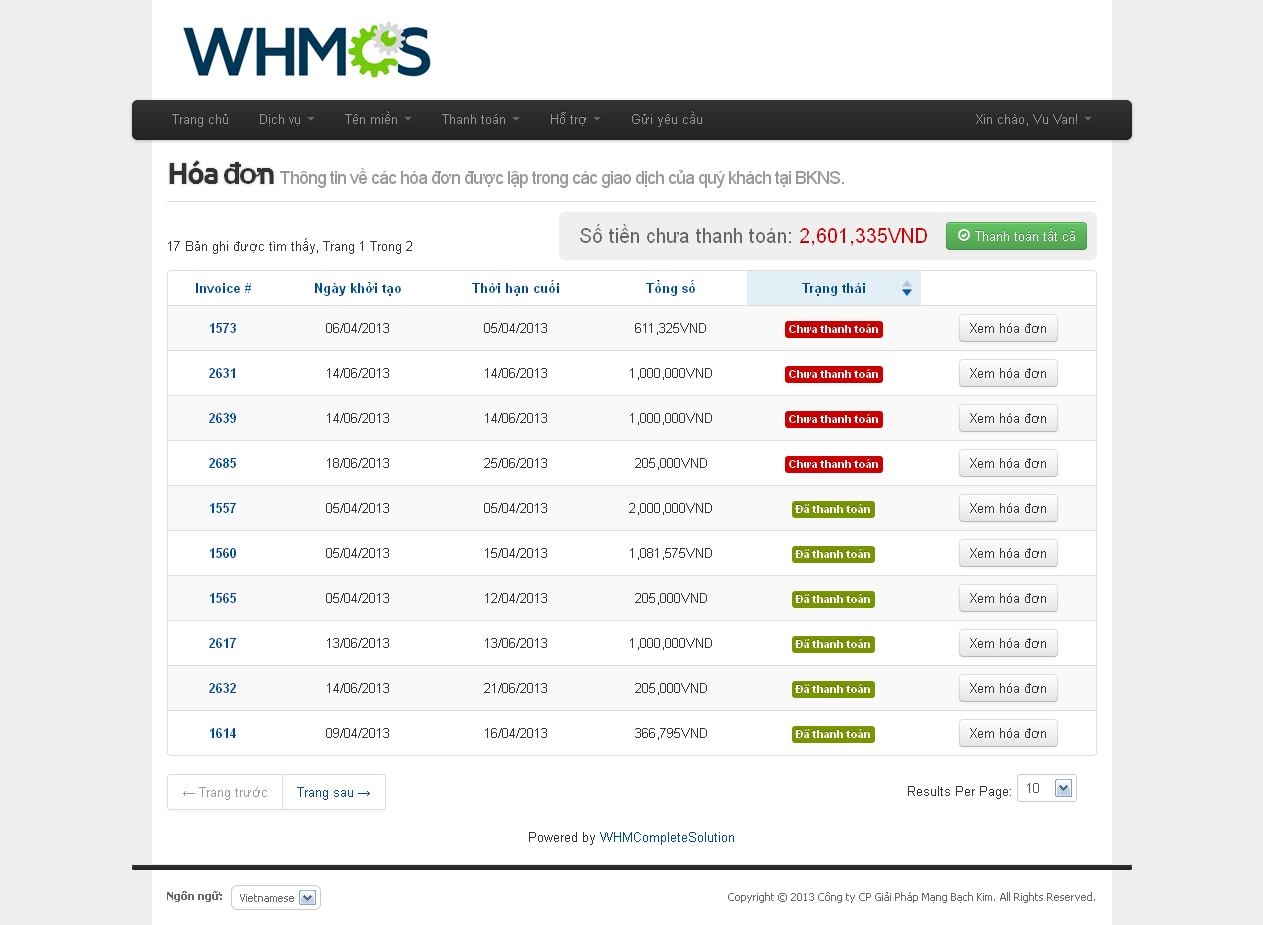Expand the Hỗ trợ menu
The image size is (1263, 925).
574,120
